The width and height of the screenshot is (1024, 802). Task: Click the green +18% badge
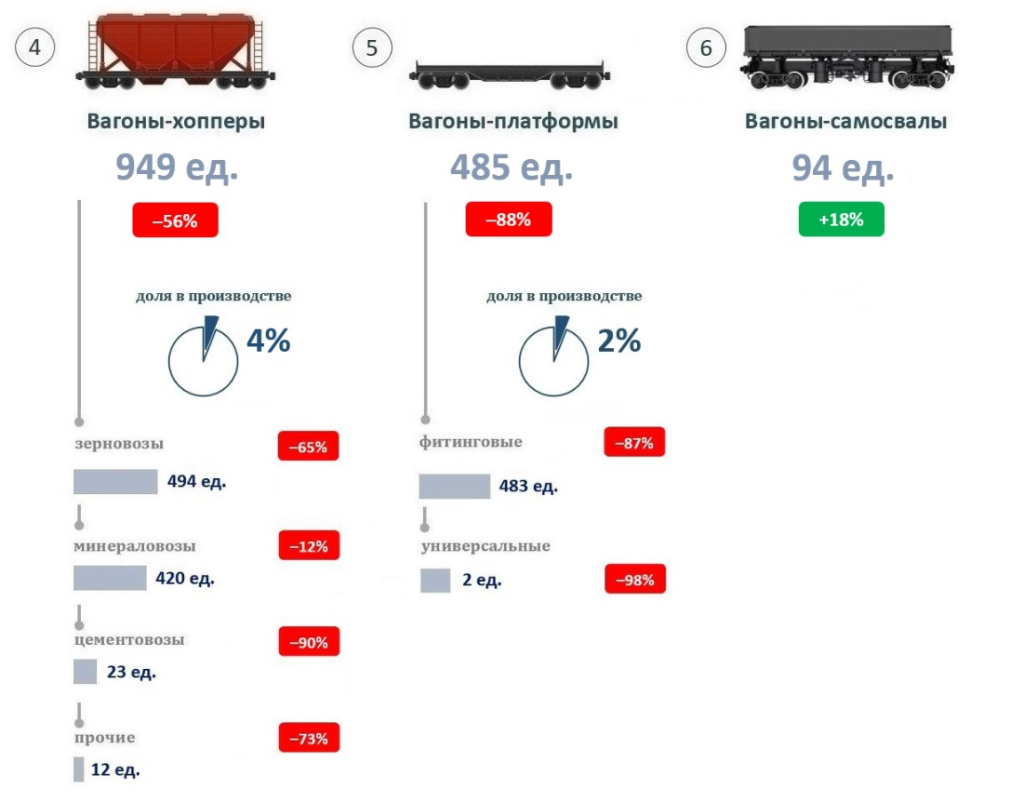click(x=841, y=219)
